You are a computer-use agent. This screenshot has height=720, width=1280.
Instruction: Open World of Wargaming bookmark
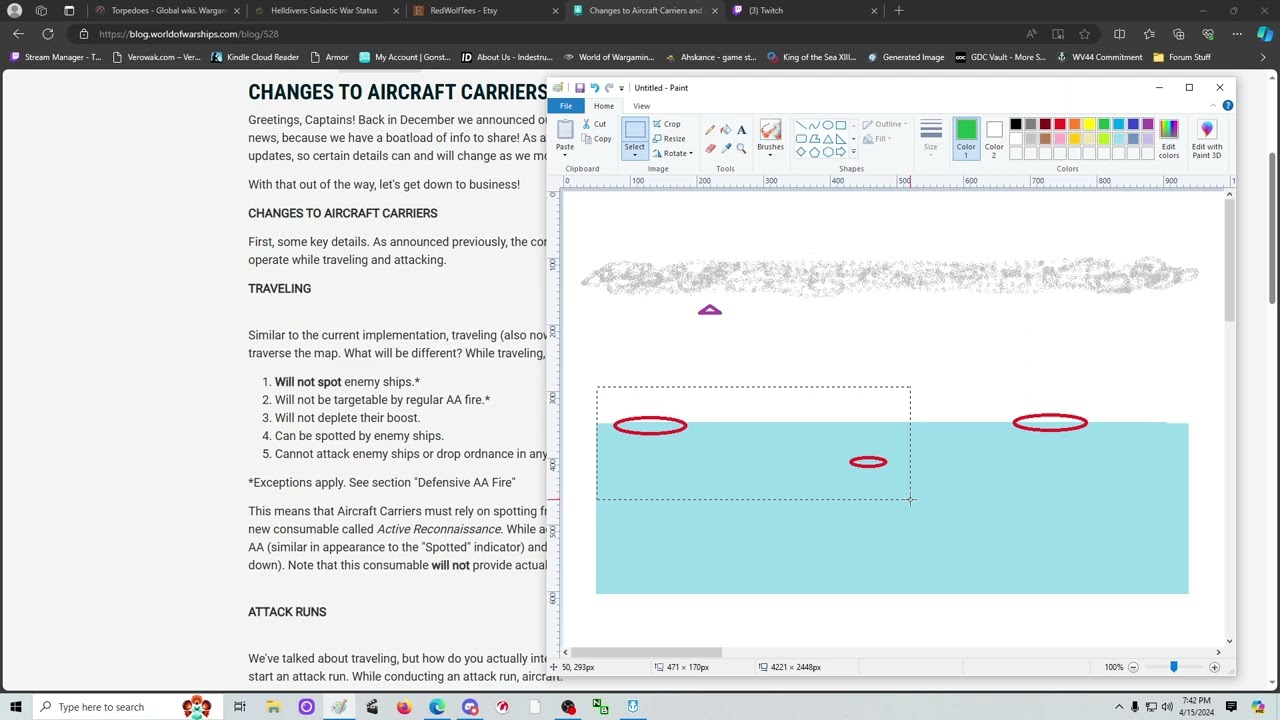[609, 57]
